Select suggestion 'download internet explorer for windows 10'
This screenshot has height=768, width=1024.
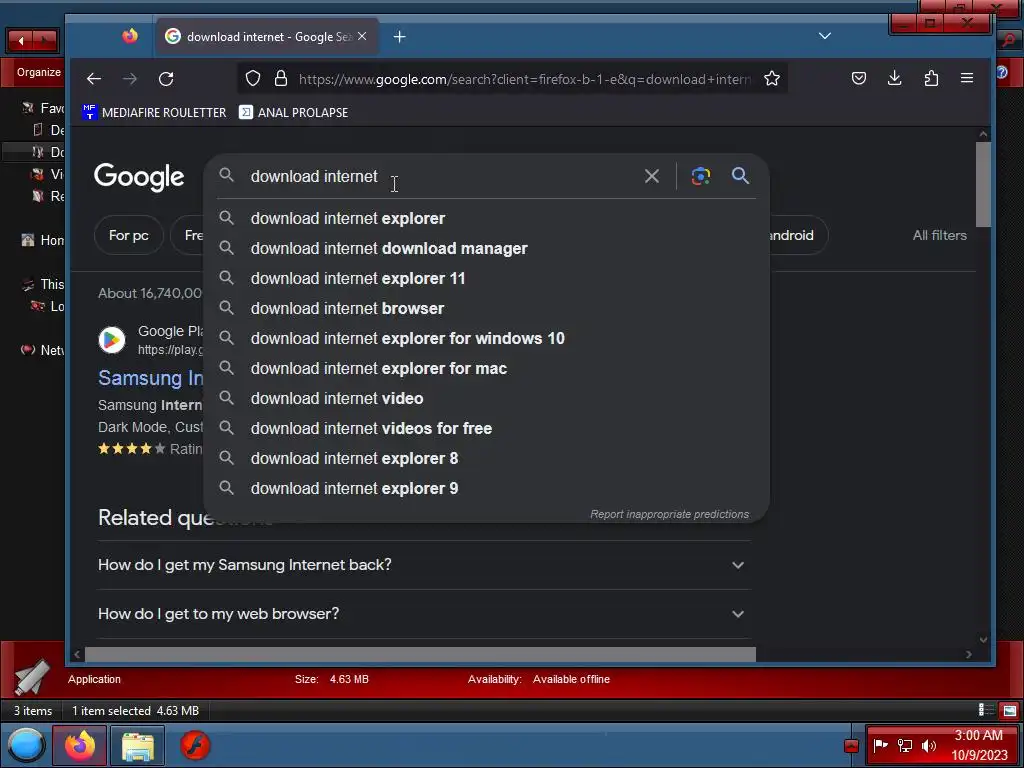(x=487, y=338)
